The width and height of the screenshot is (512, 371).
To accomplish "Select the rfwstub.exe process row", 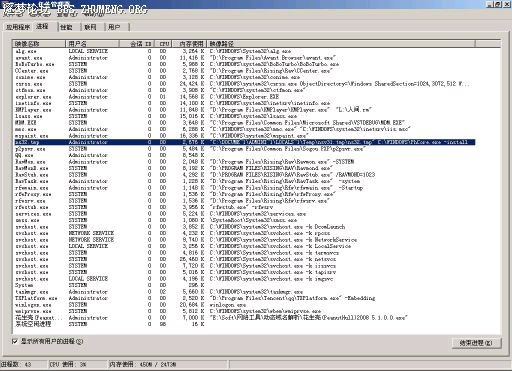I will pyautogui.click(x=244, y=207).
